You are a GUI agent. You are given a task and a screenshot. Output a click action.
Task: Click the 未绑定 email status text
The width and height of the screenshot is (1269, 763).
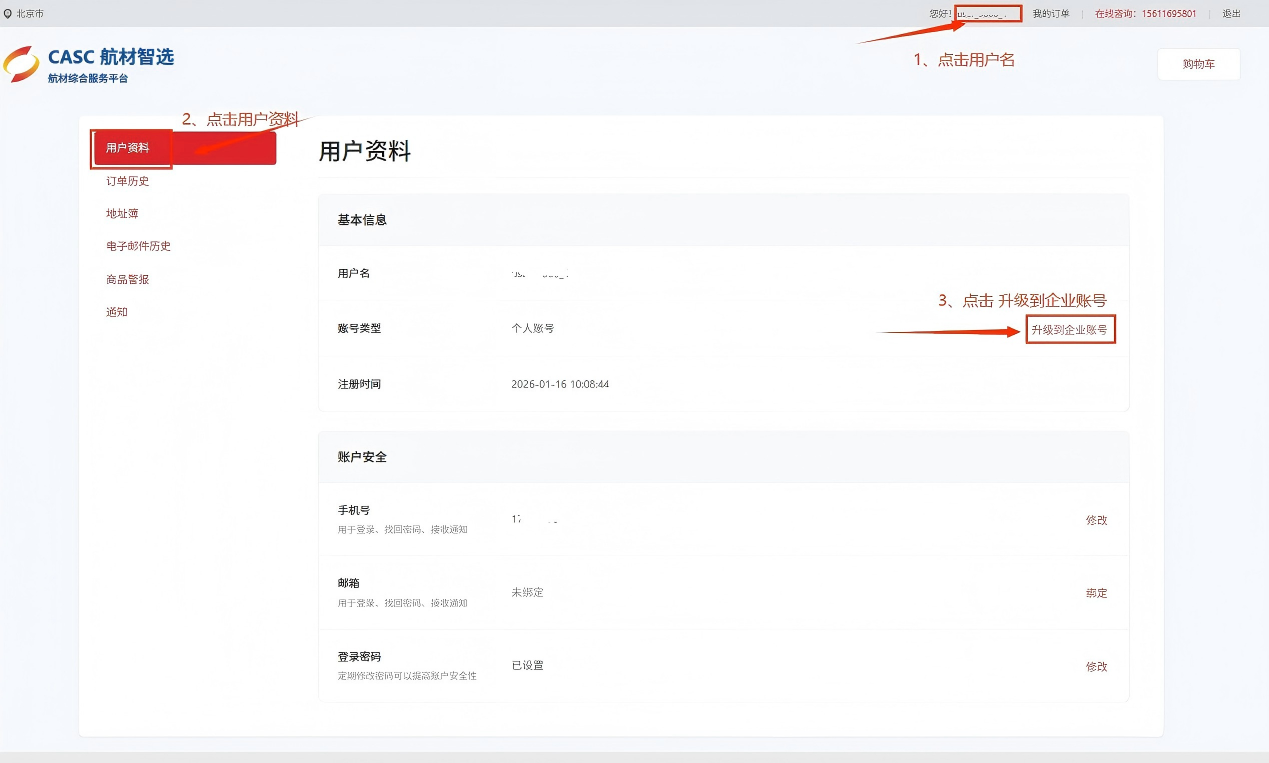point(527,592)
